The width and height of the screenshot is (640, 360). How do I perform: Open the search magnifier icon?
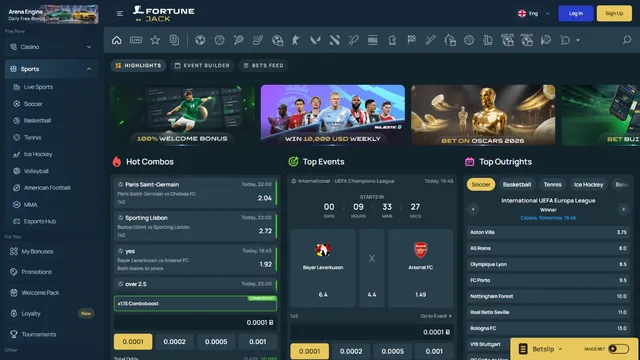[x=627, y=40]
